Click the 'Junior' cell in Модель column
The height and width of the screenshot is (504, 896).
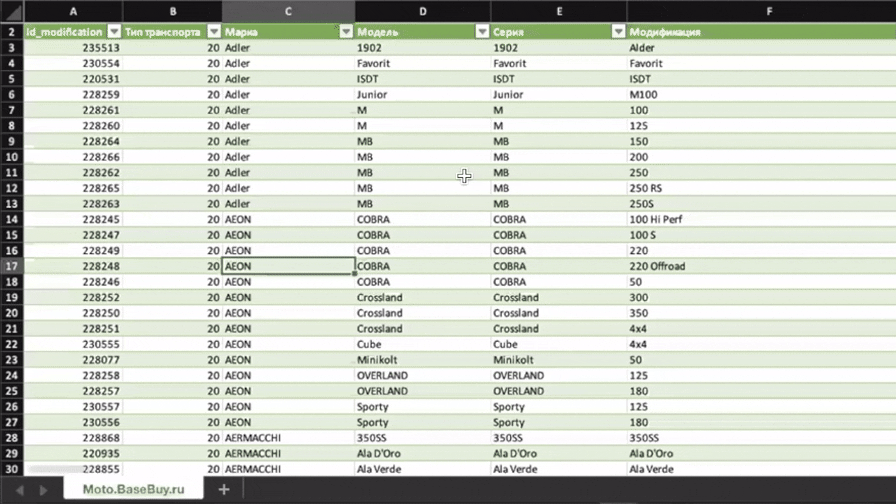[x=422, y=95]
